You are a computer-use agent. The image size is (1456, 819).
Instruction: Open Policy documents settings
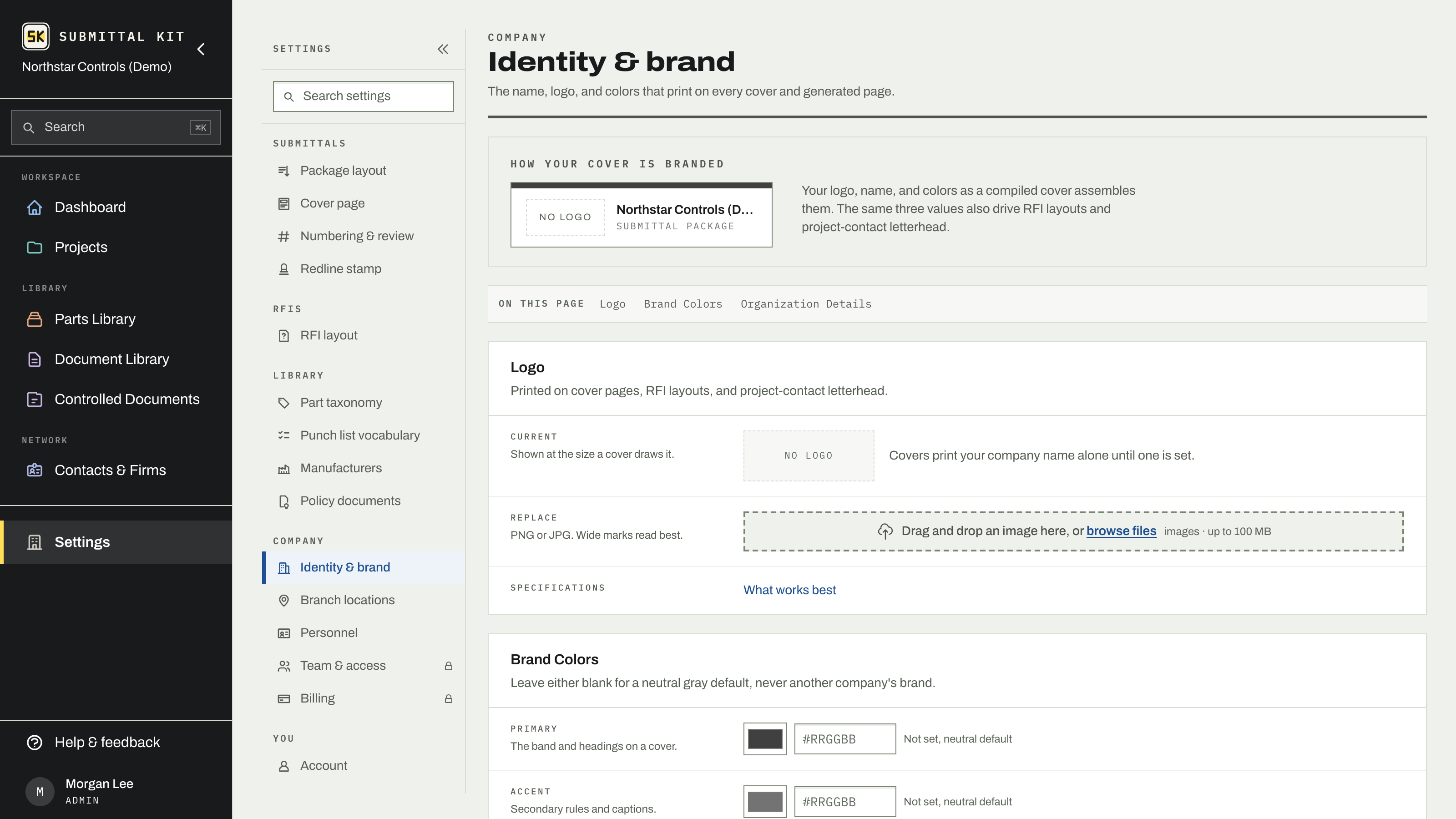point(364,501)
